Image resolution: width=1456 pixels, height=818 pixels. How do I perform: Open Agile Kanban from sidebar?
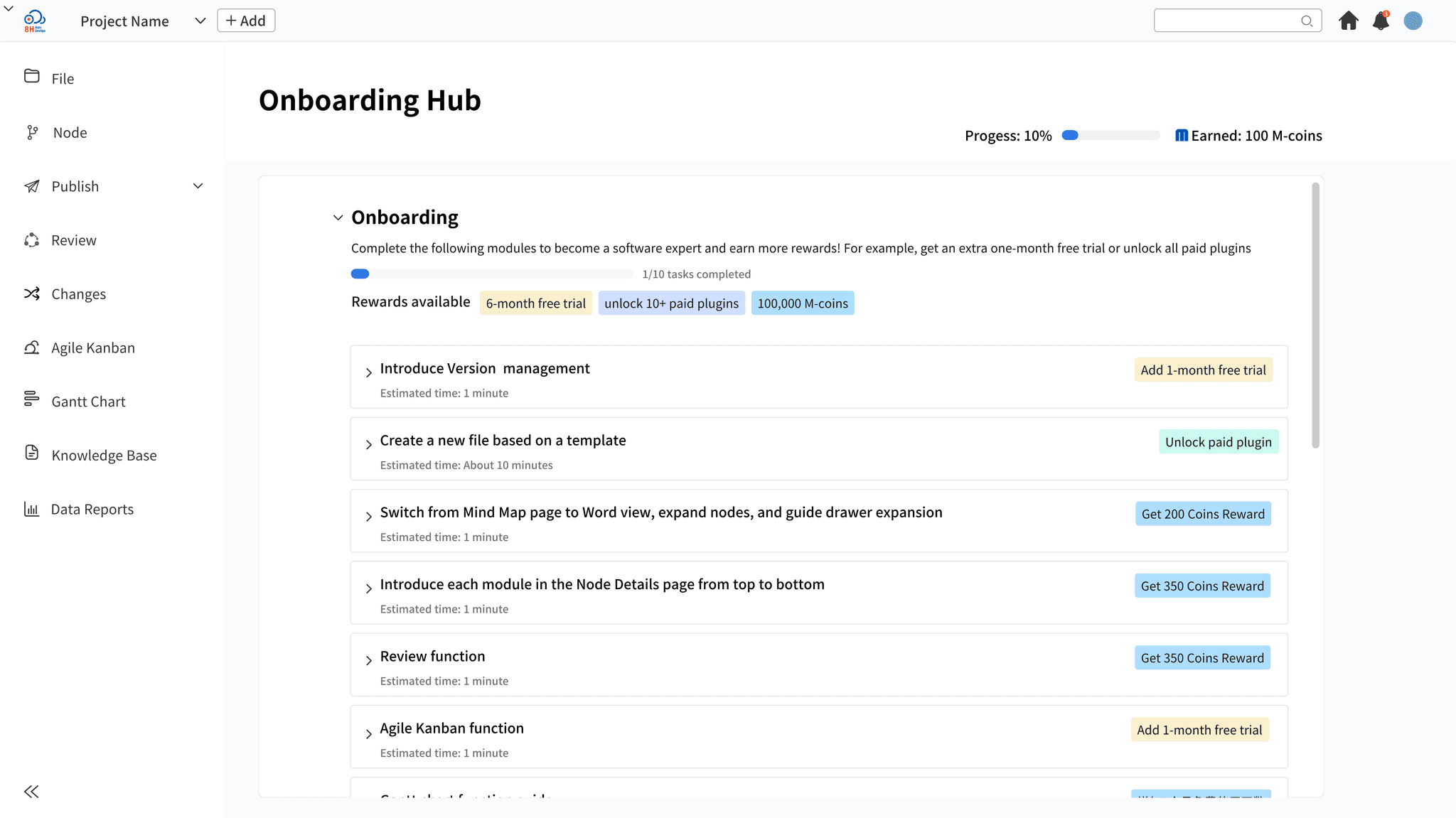click(x=93, y=348)
